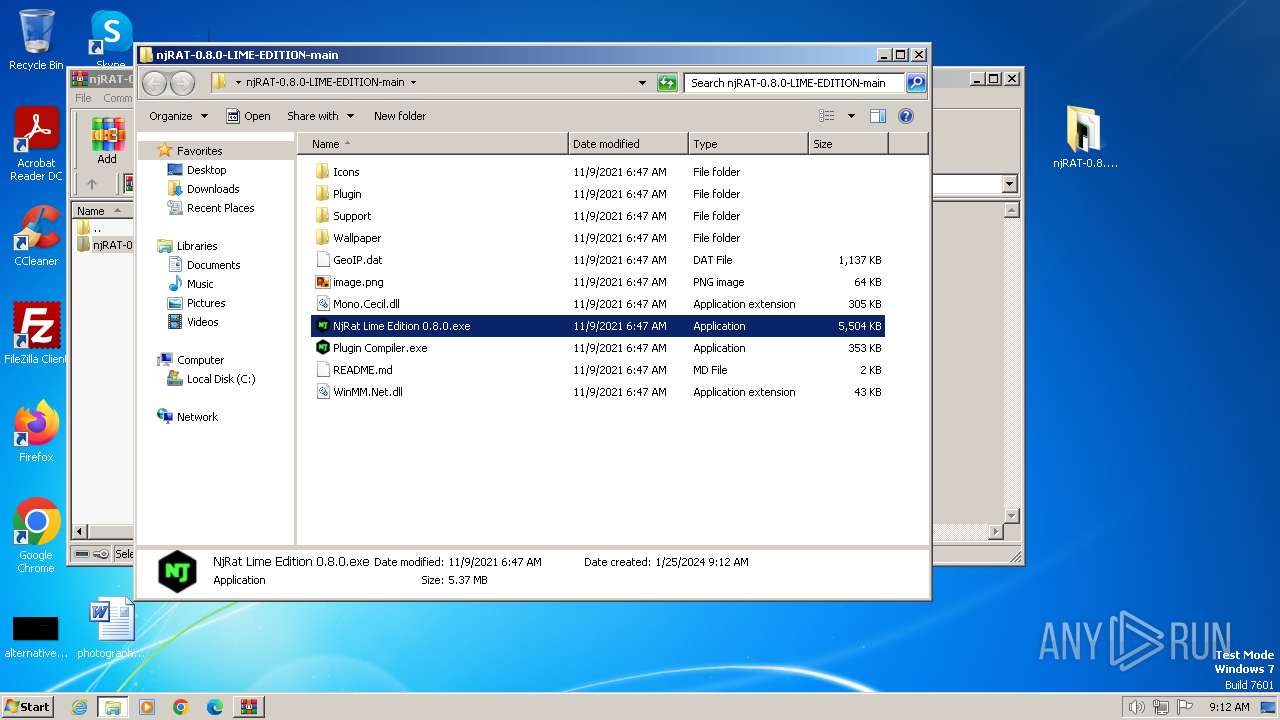Click the search njRAT folder field
The width and height of the screenshot is (1280, 720).
tap(795, 83)
